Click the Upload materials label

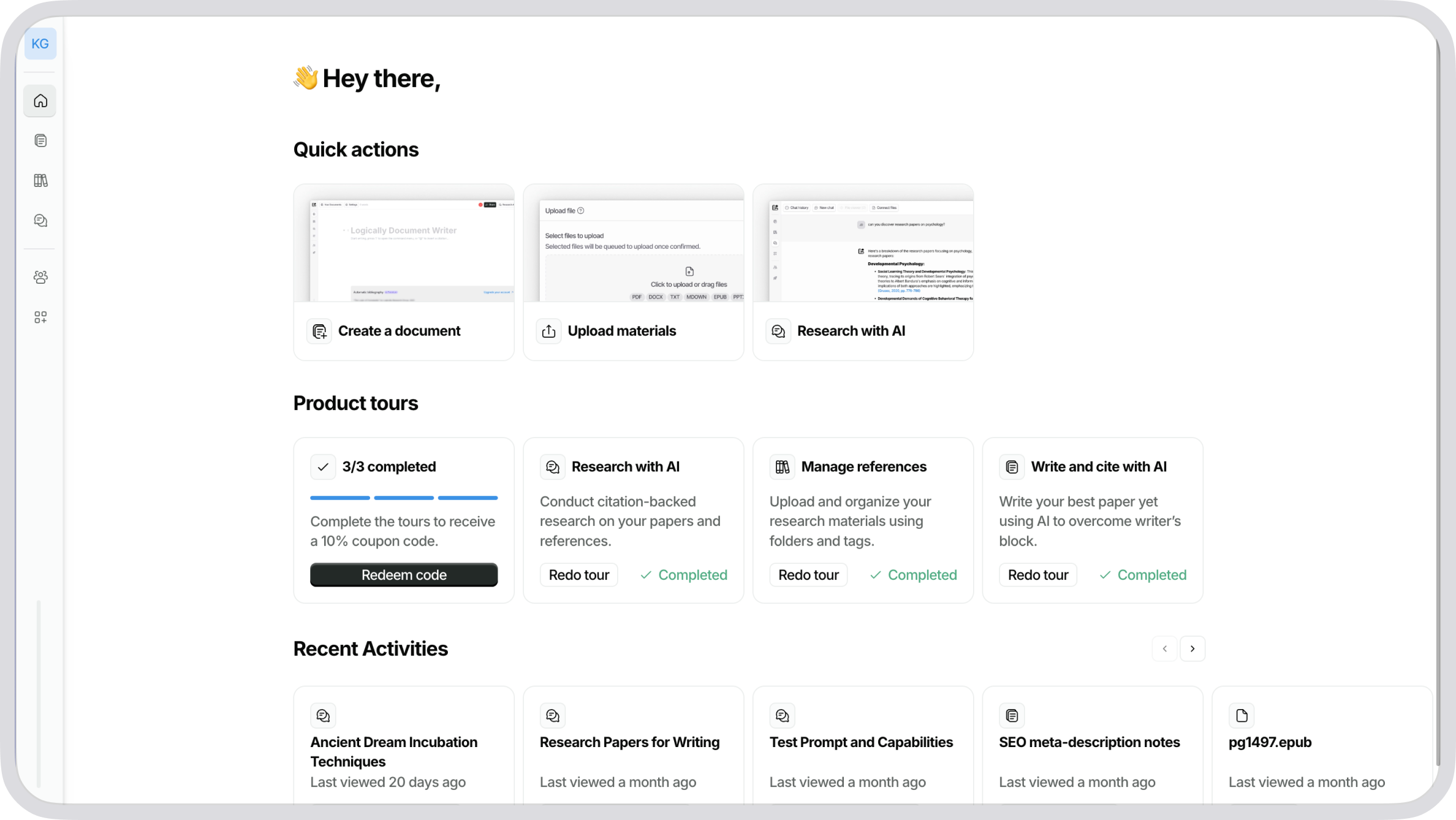tap(621, 331)
